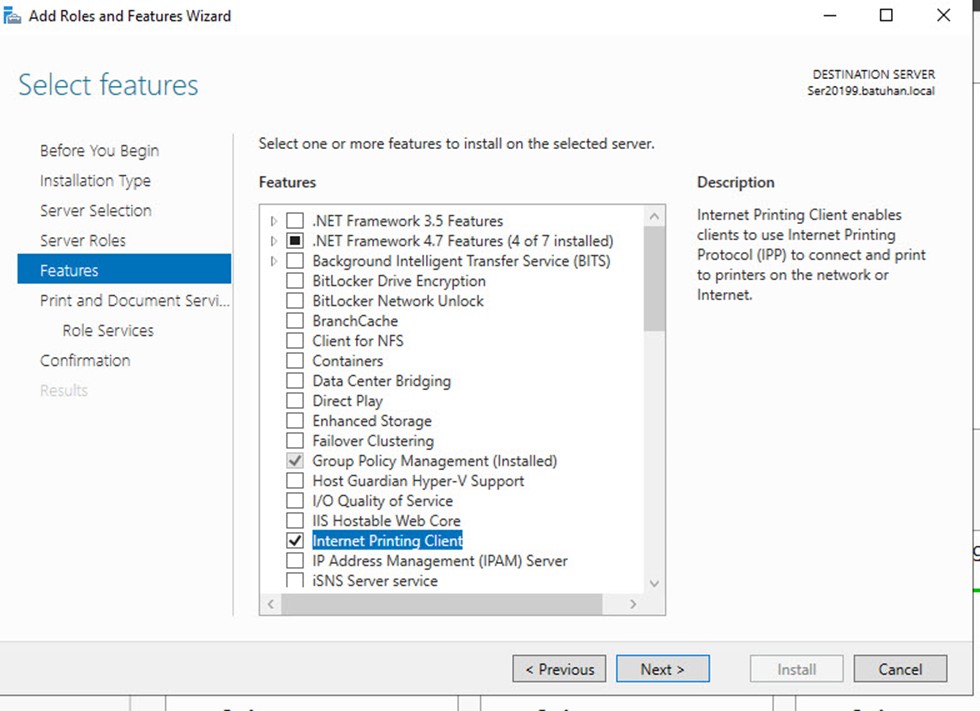Click the features list scroll down arrow

click(x=654, y=584)
